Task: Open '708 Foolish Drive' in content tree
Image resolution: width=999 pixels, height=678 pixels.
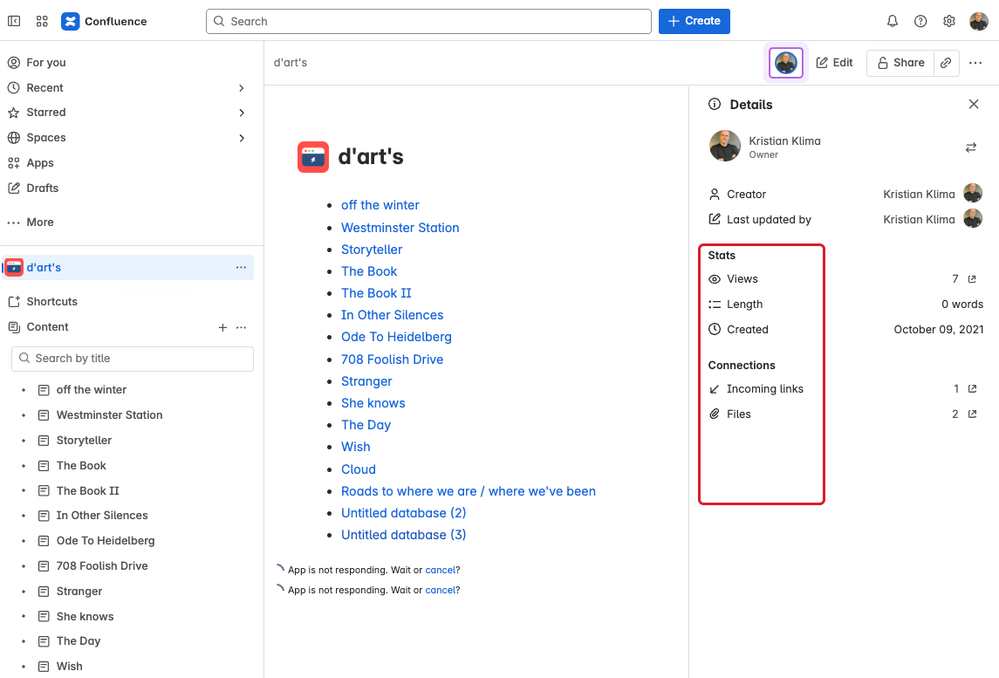Action: point(102,566)
